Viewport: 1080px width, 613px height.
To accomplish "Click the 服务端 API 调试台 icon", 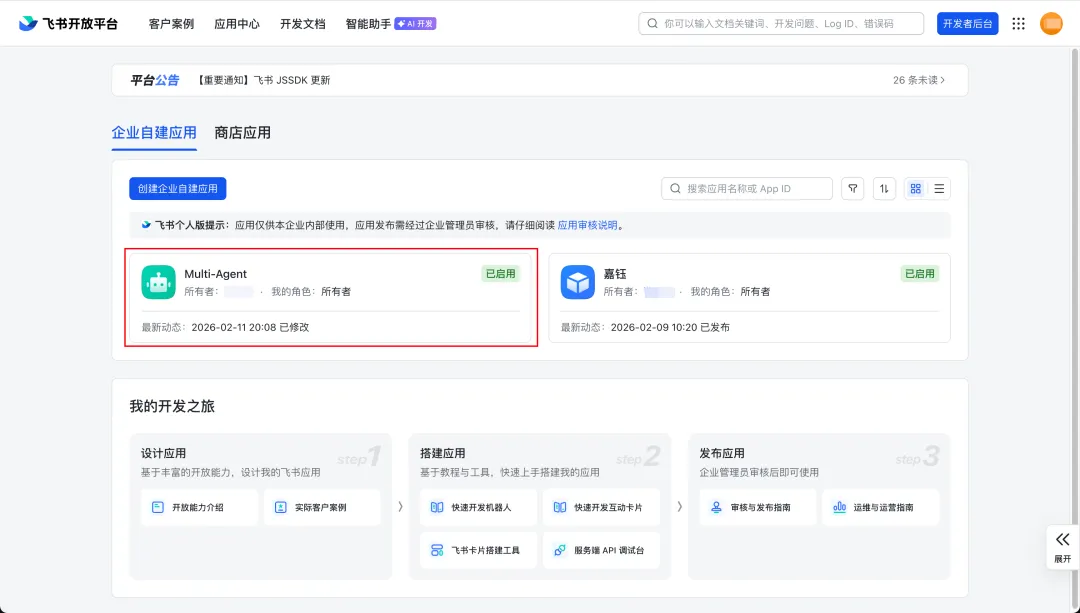I will coord(560,550).
